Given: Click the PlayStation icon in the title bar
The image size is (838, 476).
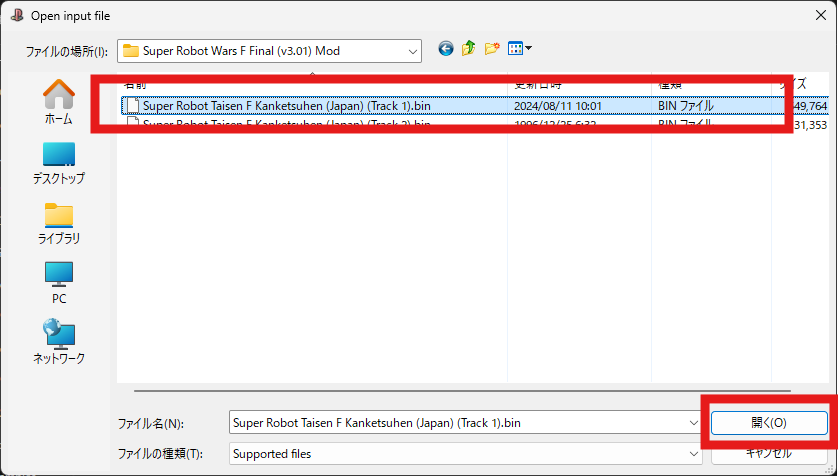Looking at the screenshot, I should [17, 15].
